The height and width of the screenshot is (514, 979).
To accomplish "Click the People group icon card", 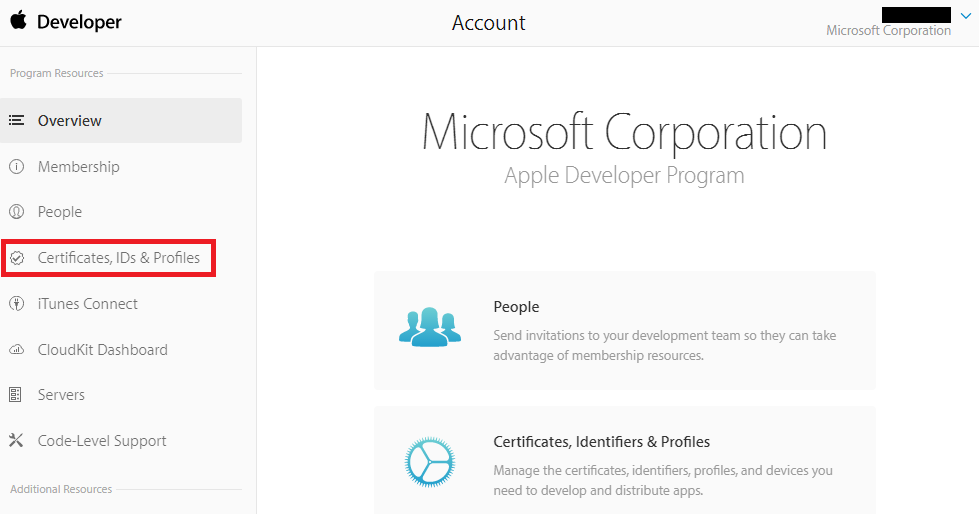I will pyautogui.click(x=430, y=327).
